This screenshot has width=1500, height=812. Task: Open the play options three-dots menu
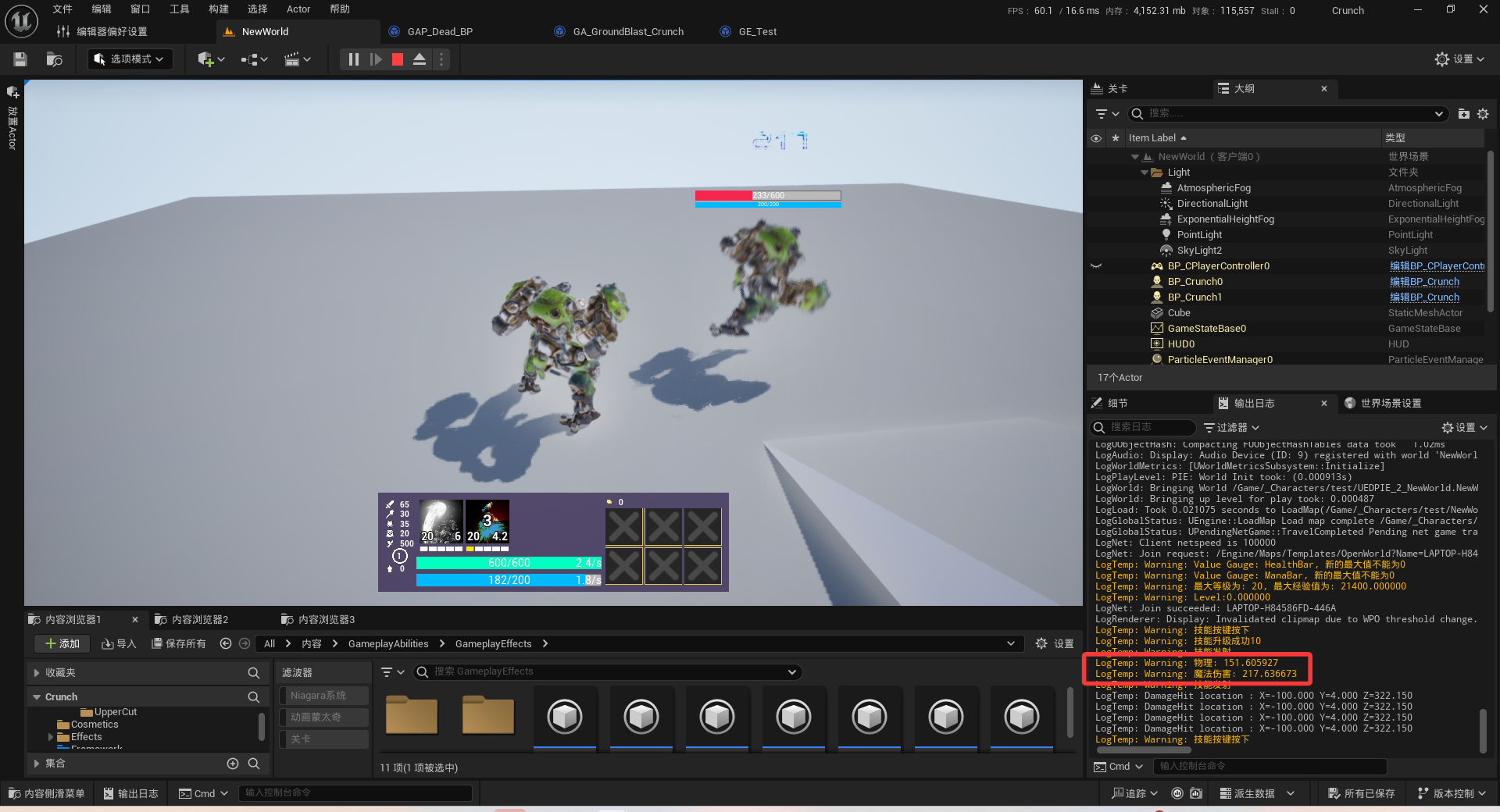[441, 59]
